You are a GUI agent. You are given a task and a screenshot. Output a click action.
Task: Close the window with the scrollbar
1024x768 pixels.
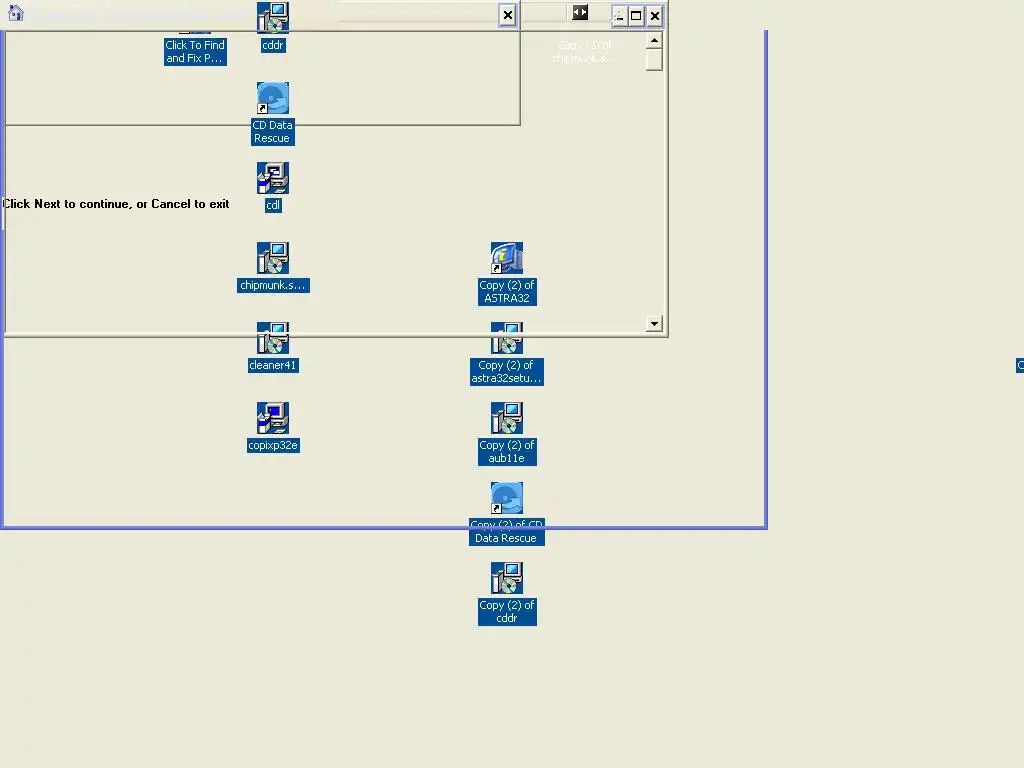[x=654, y=16]
